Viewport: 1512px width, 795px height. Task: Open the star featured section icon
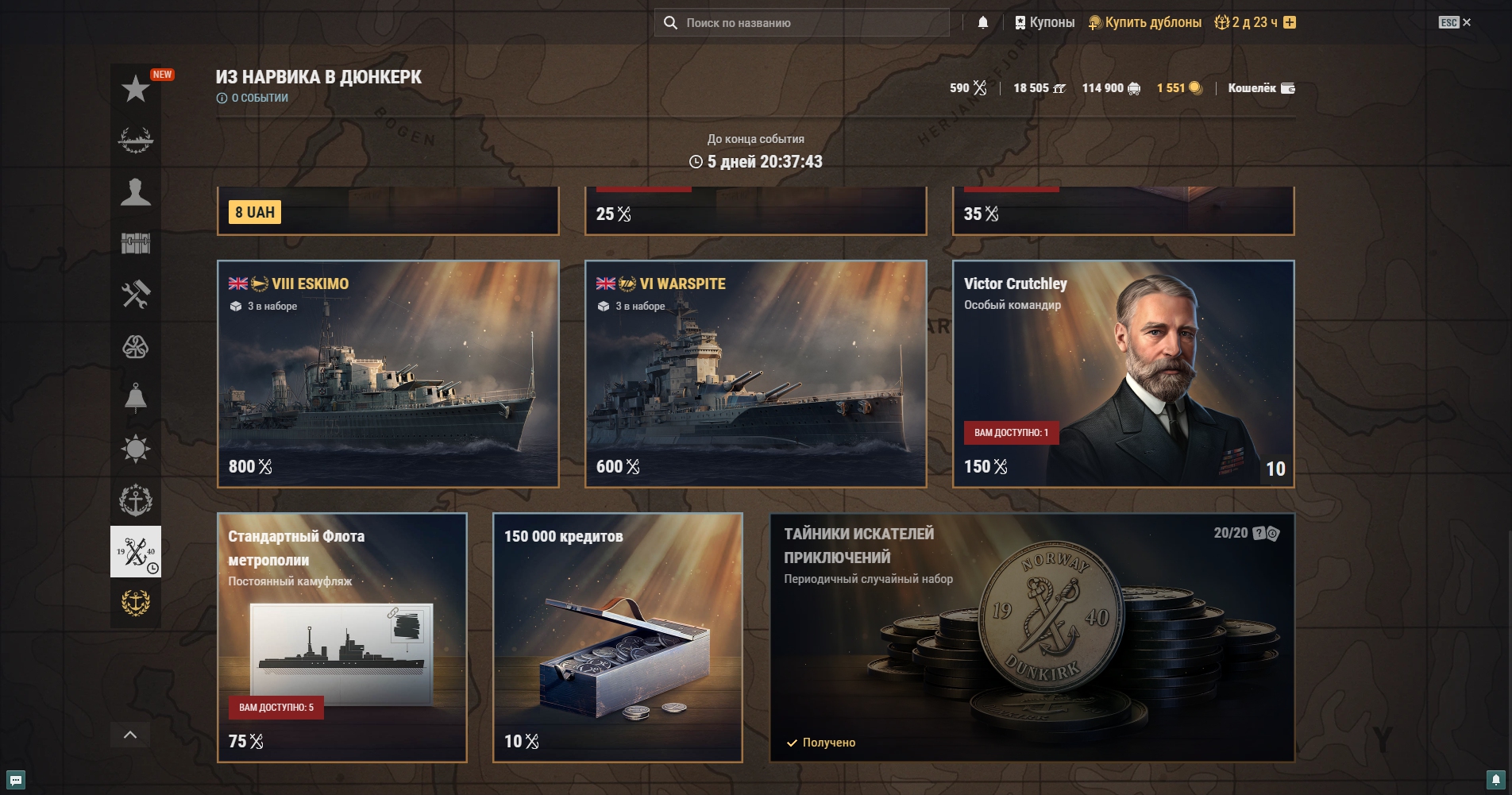pos(136,89)
